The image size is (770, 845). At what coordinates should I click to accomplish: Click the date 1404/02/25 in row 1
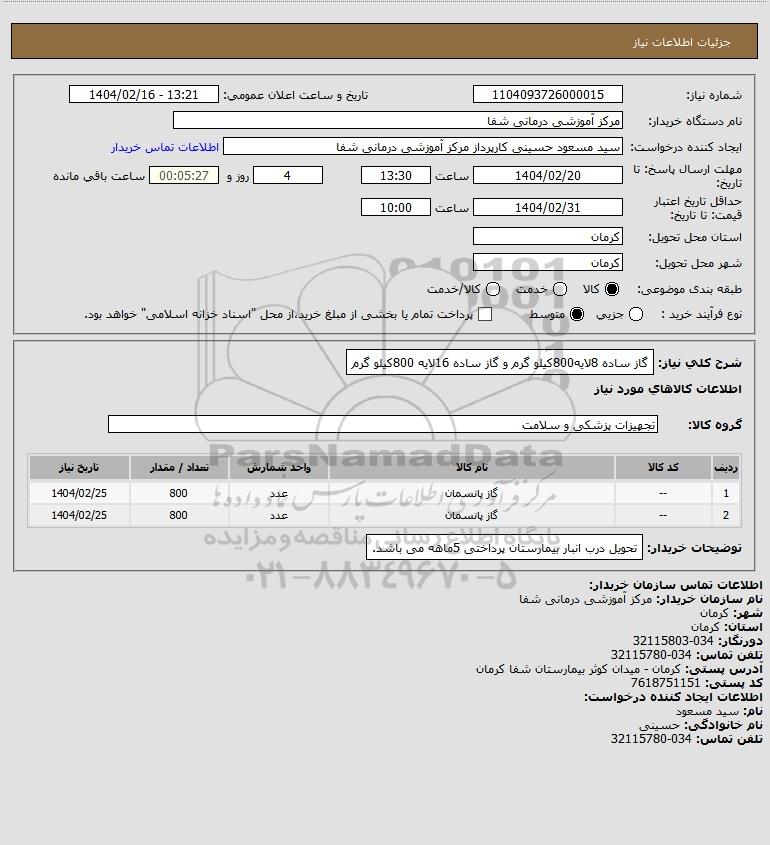click(79, 493)
